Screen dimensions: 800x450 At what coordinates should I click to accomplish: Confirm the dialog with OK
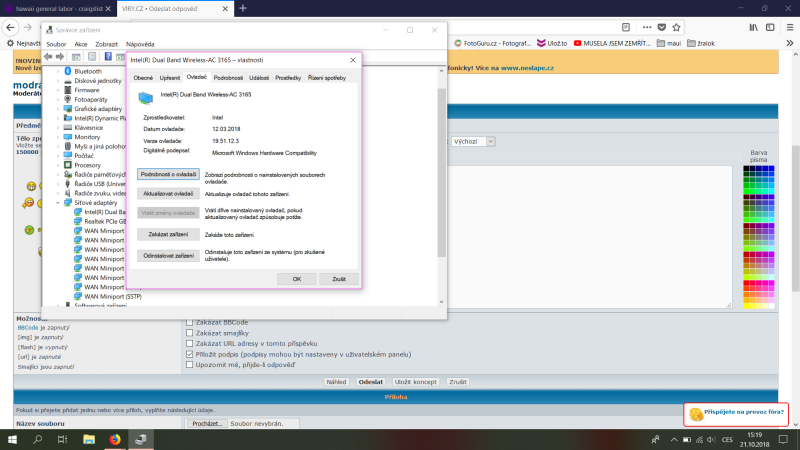coord(297,279)
